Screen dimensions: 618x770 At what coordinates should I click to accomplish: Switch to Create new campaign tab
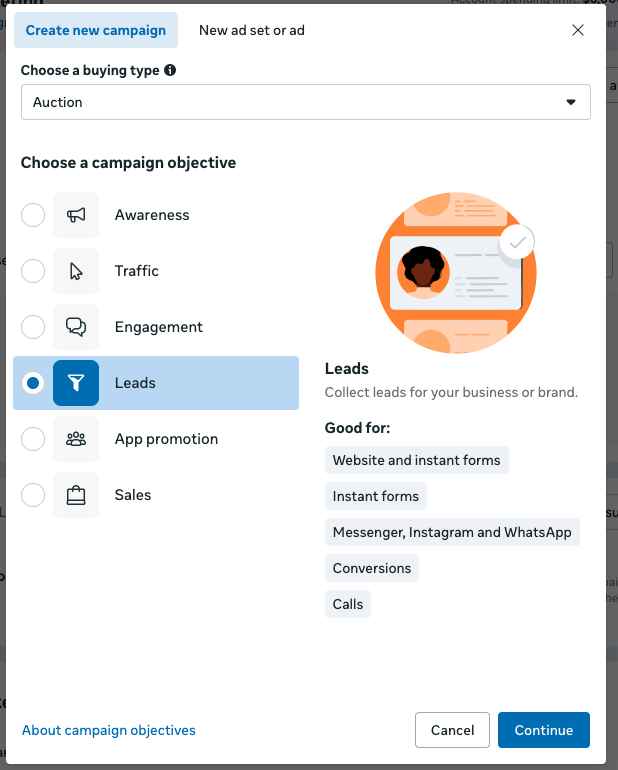(96, 30)
